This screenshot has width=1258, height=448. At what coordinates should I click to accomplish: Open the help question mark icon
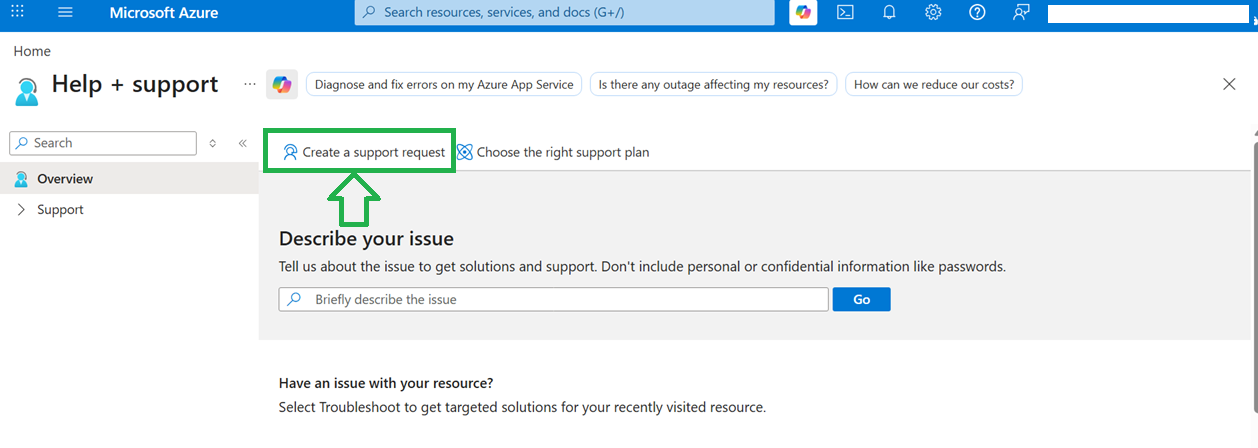(x=977, y=13)
